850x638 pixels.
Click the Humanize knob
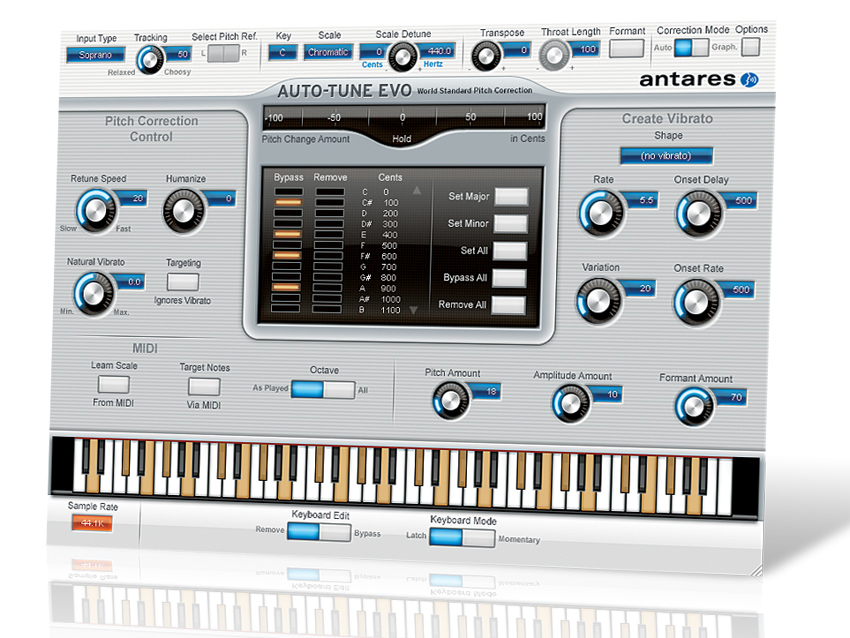pos(184,211)
